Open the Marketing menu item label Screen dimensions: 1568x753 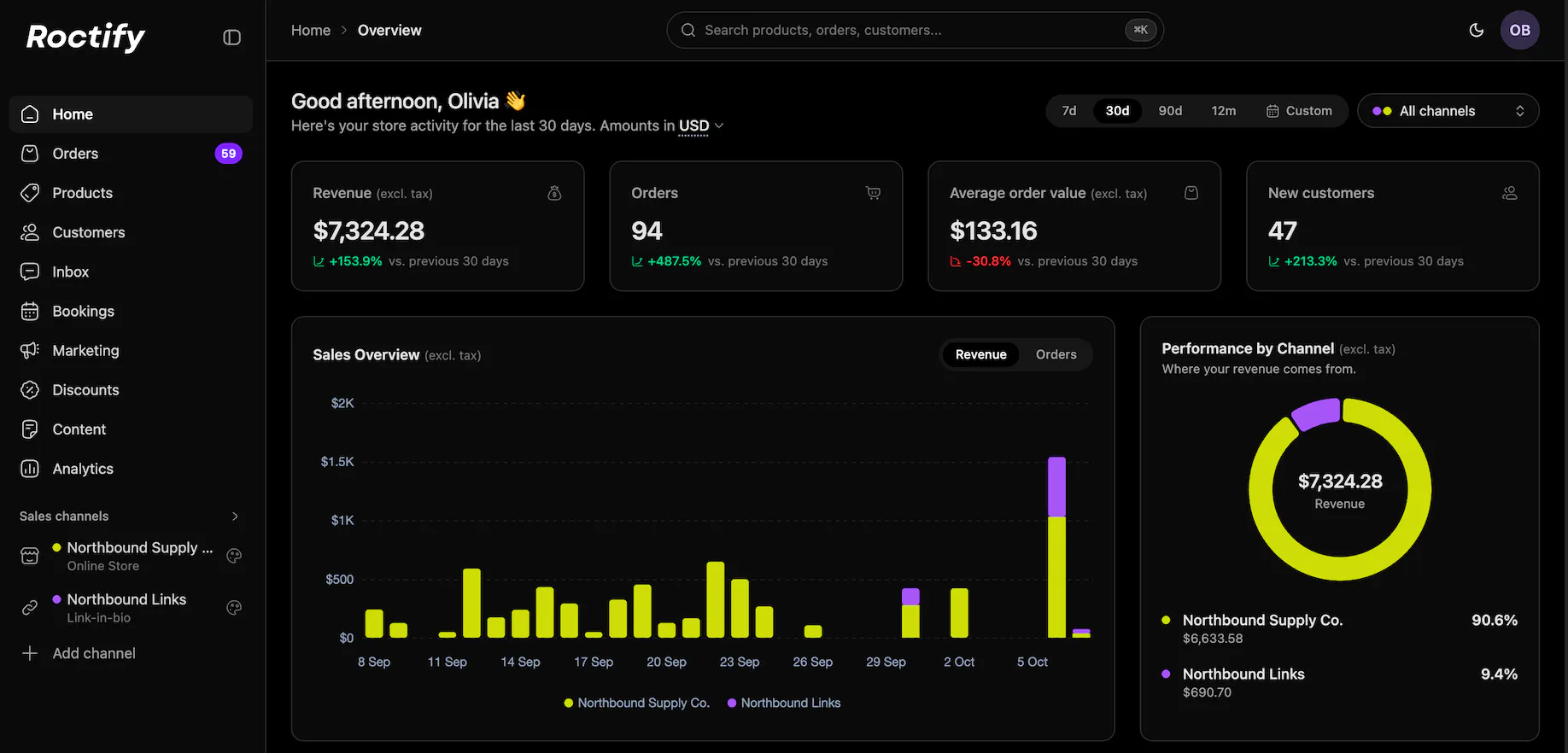[x=85, y=351]
